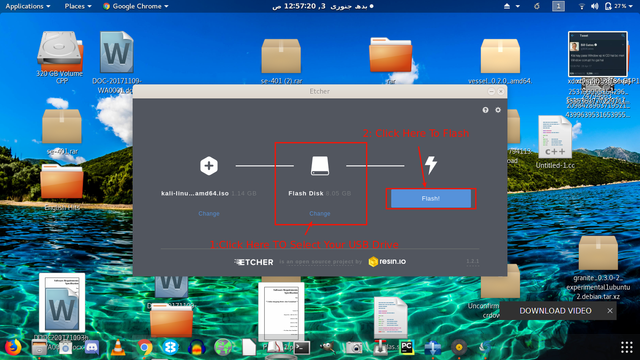This screenshot has width=640, height=360.
Task: Click the eject removable drive indicator
Action: (x=507, y=6)
